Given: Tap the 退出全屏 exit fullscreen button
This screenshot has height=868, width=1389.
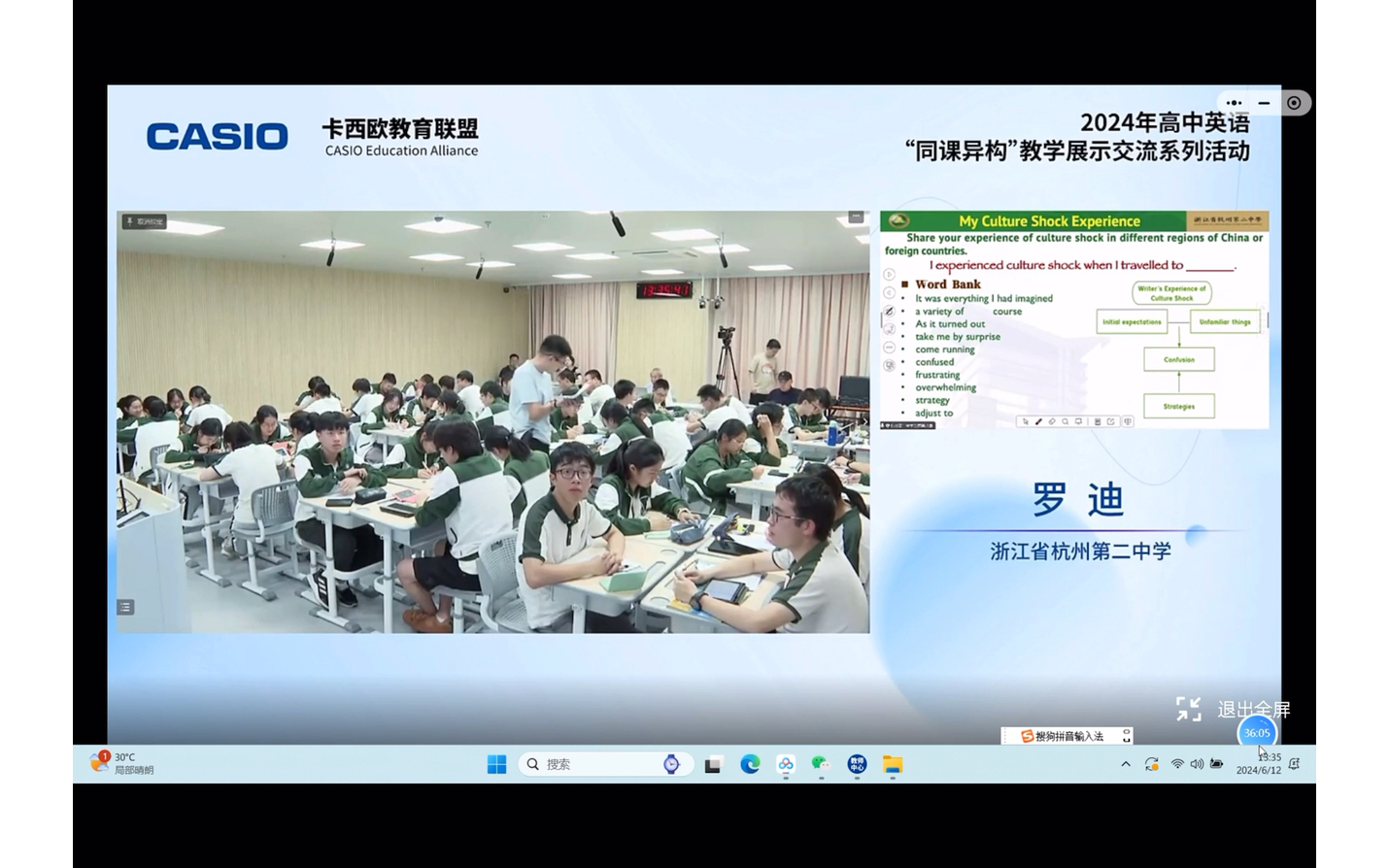Looking at the screenshot, I should pyautogui.click(x=1233, y=710).
